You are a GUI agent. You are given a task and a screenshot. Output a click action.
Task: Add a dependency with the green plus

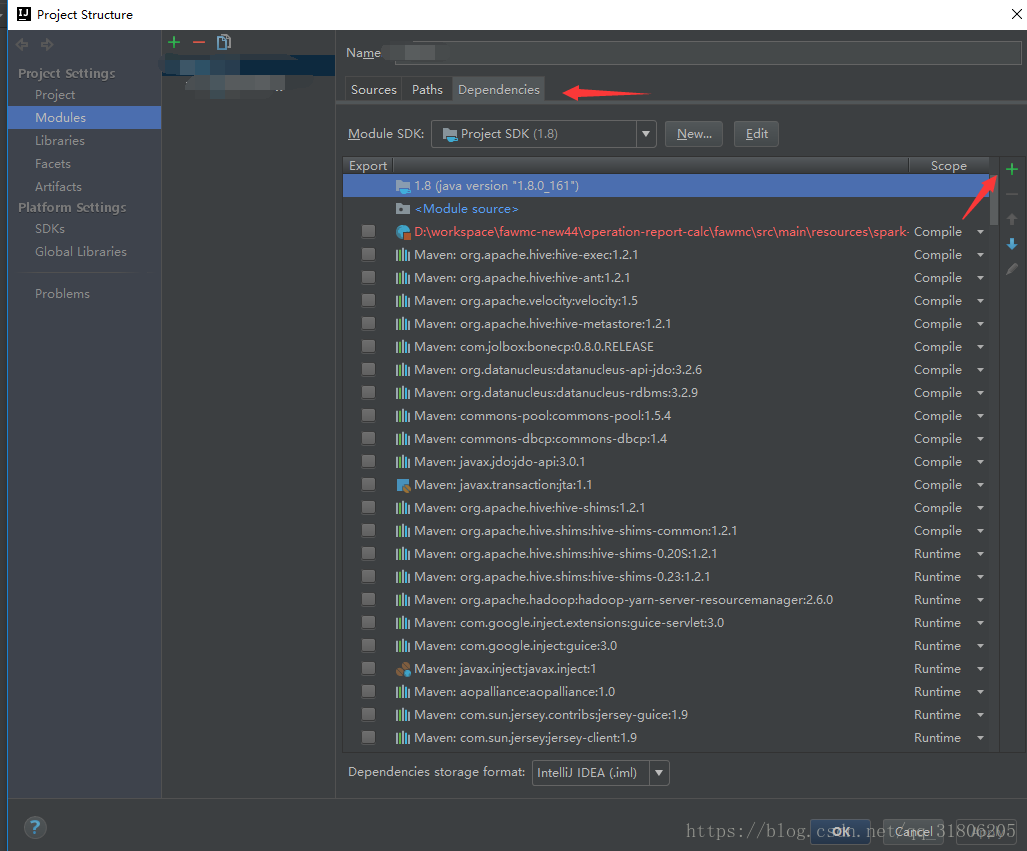tap(1012, 169)
